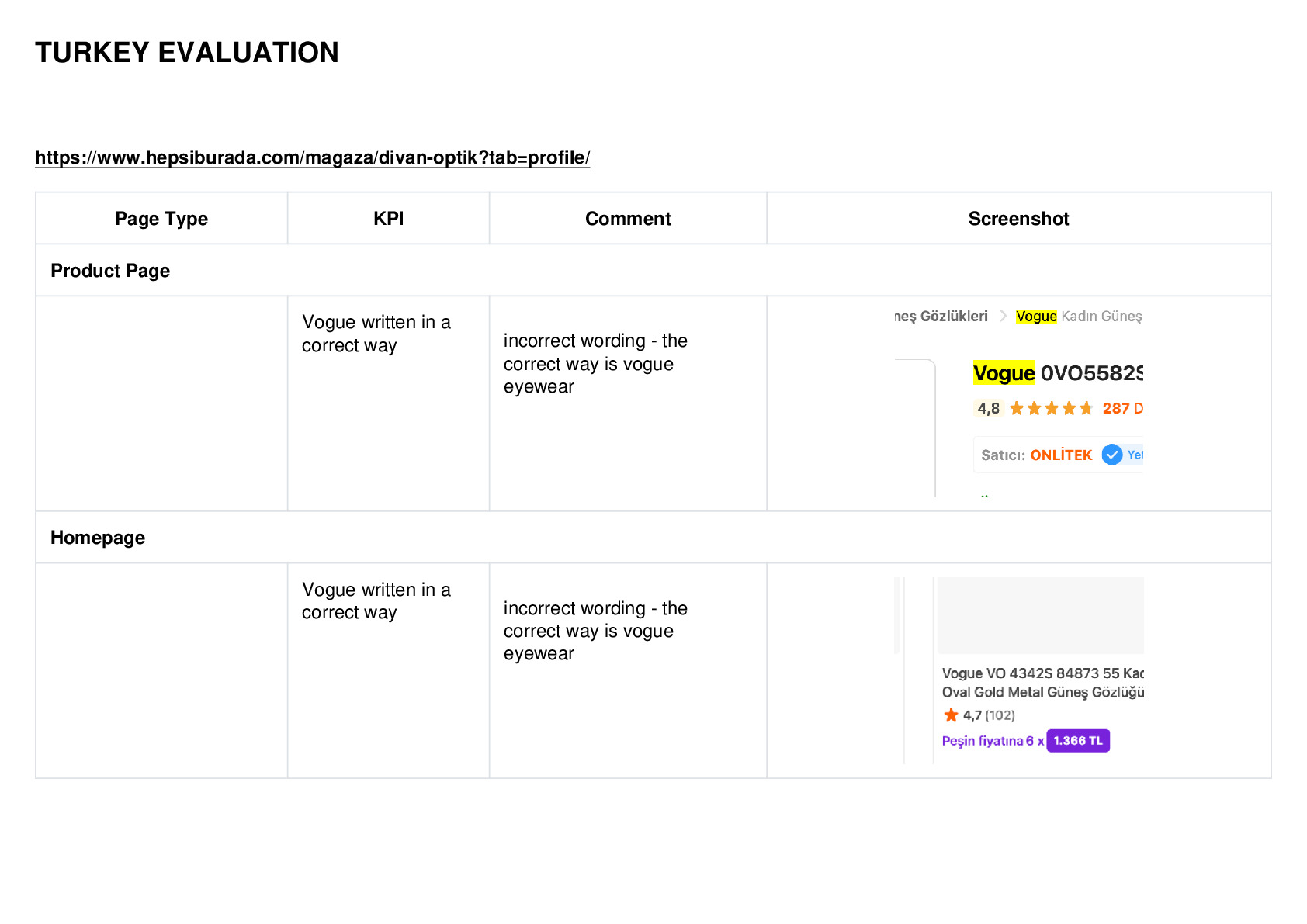Click the Peşin fiyatına 6 x text
The height and width of the screenshot is (924, 1307).
click(993, 741)
